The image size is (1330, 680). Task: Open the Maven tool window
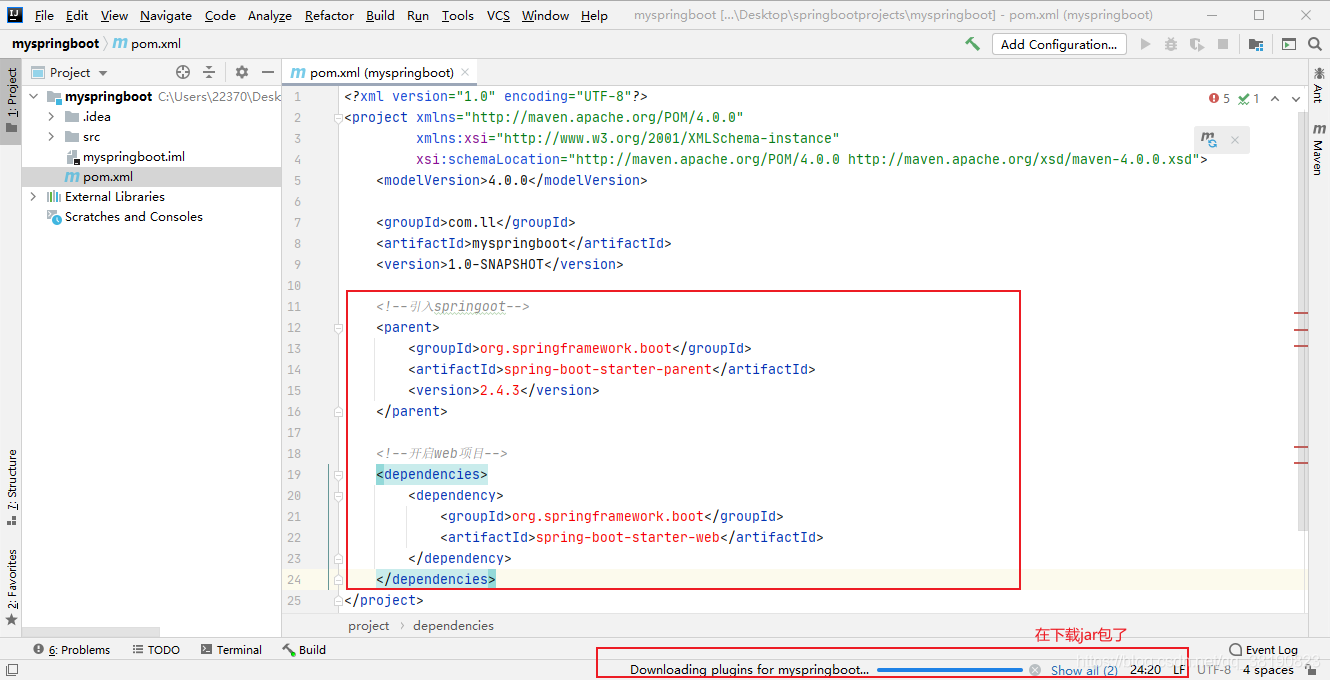[x=1317, y=151]
